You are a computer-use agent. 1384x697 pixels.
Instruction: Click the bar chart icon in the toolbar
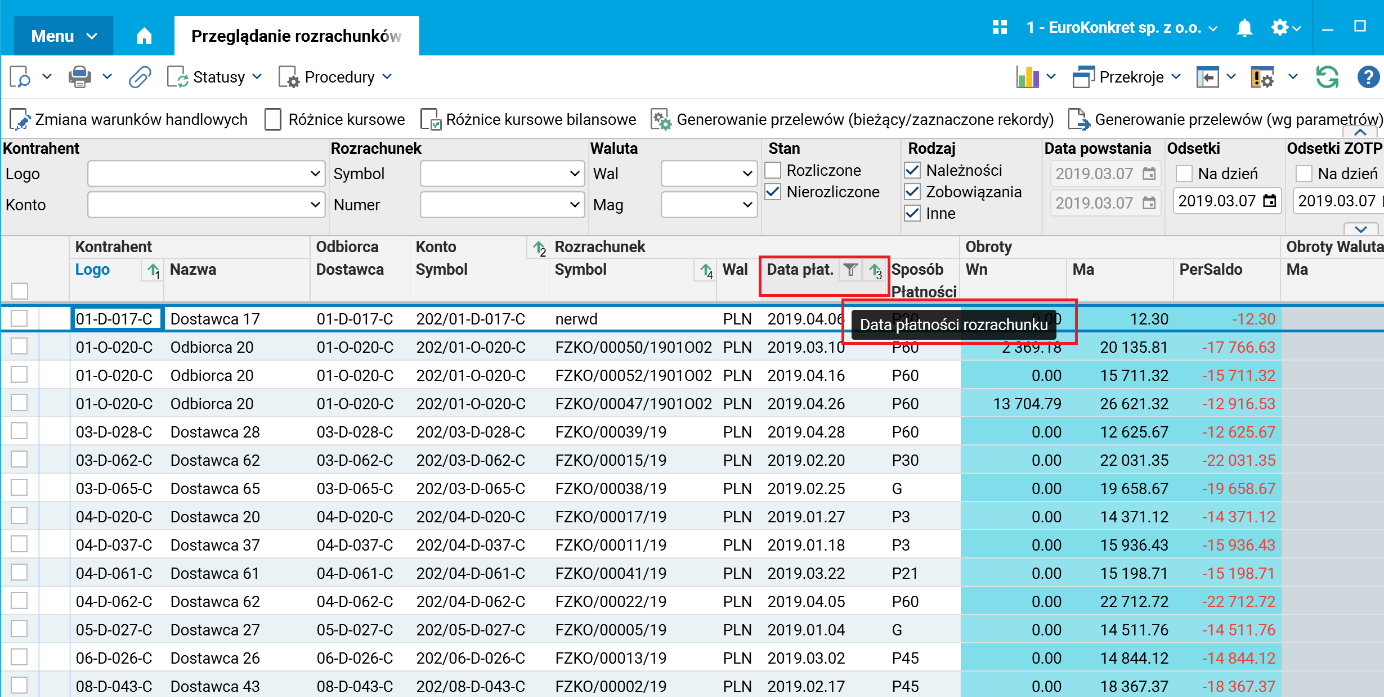[1027, 77]
